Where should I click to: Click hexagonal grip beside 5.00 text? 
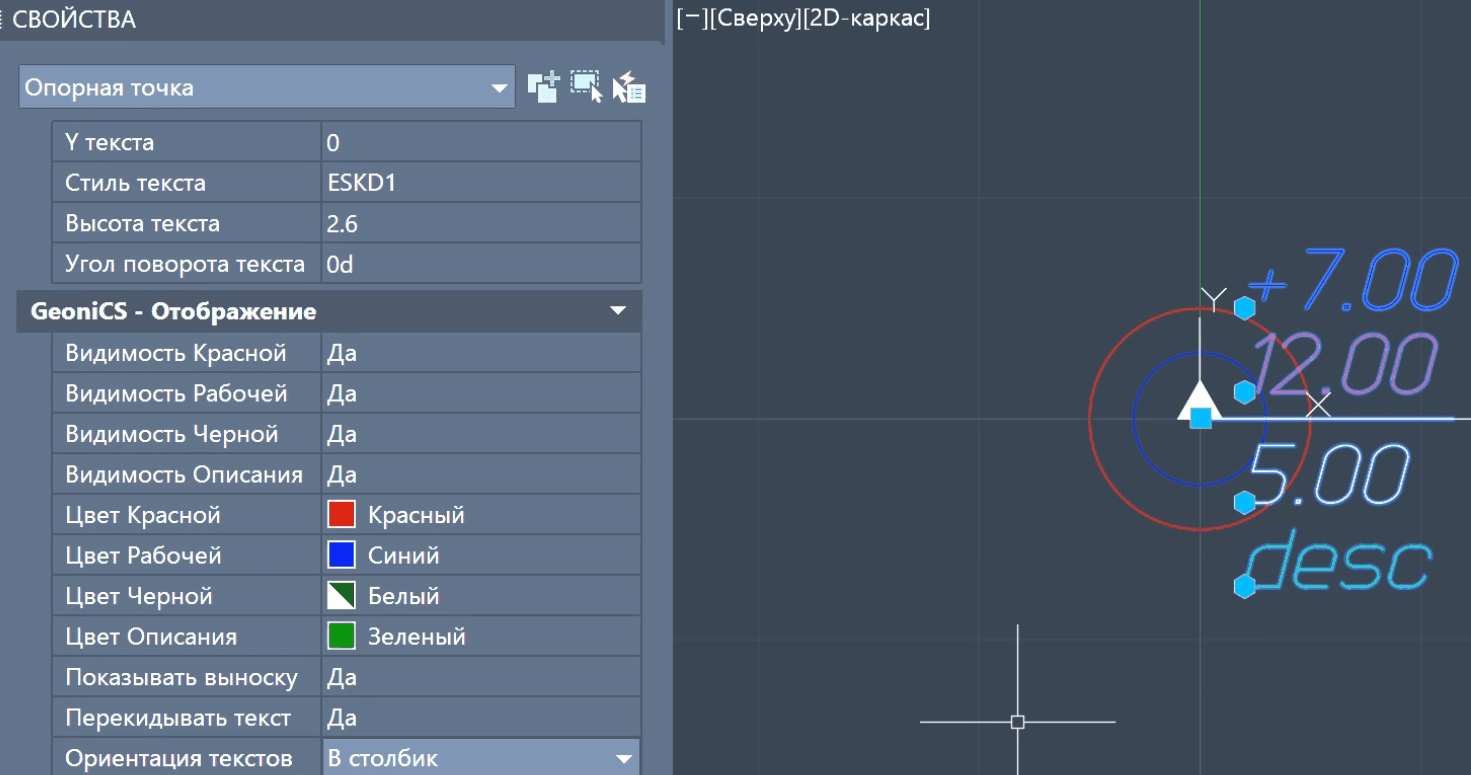[1244, 502]
